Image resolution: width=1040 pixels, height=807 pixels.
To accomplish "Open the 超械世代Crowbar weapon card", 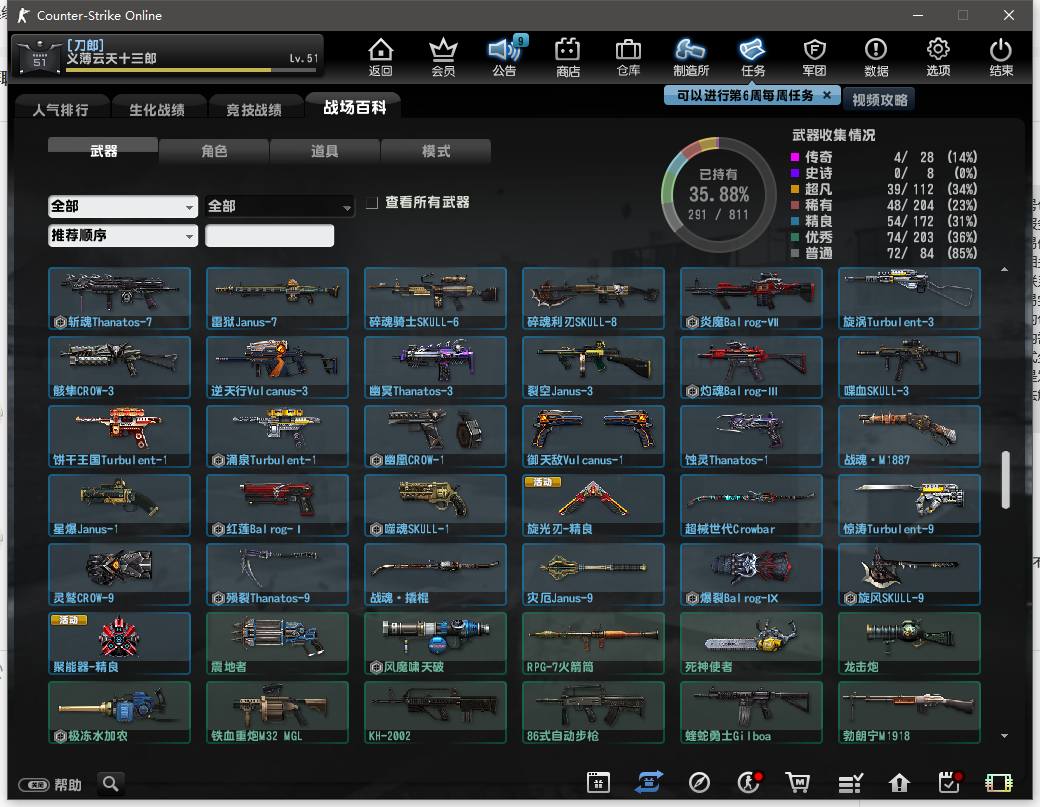I will (751, 505).
